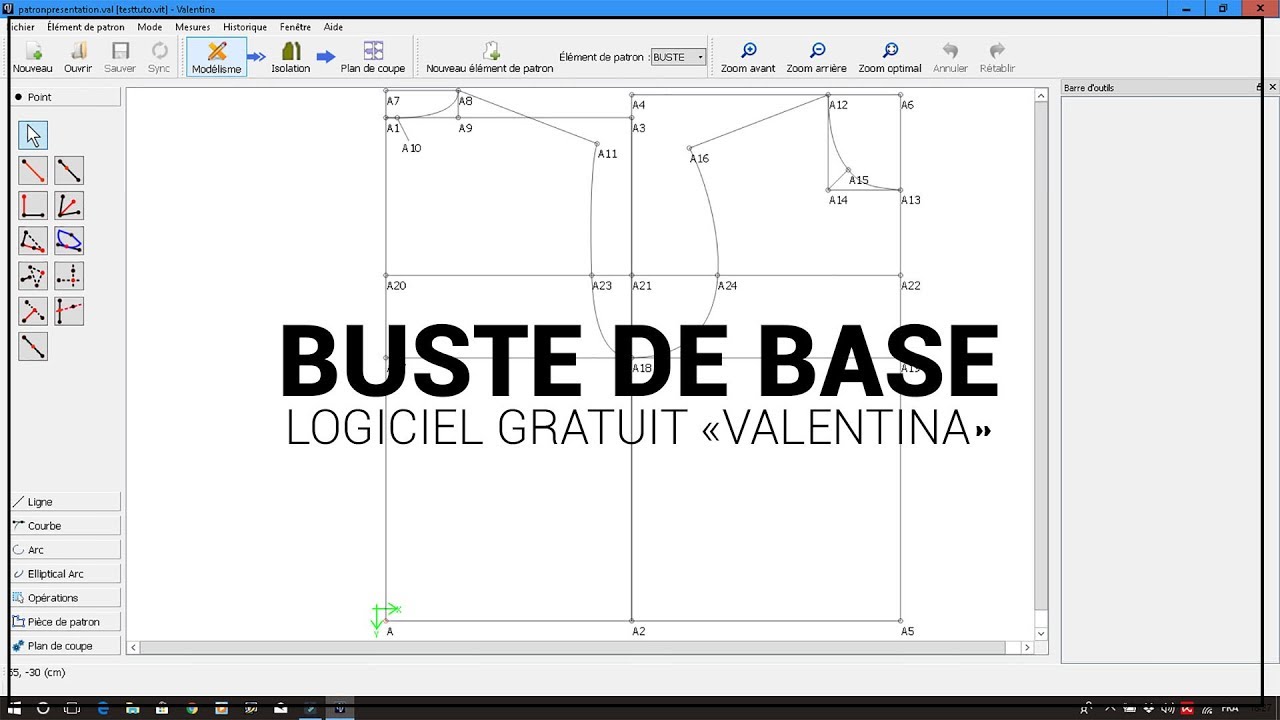Switch to Modélisme mode
This screenshot has height=720, width=1280.
(216, 57)
